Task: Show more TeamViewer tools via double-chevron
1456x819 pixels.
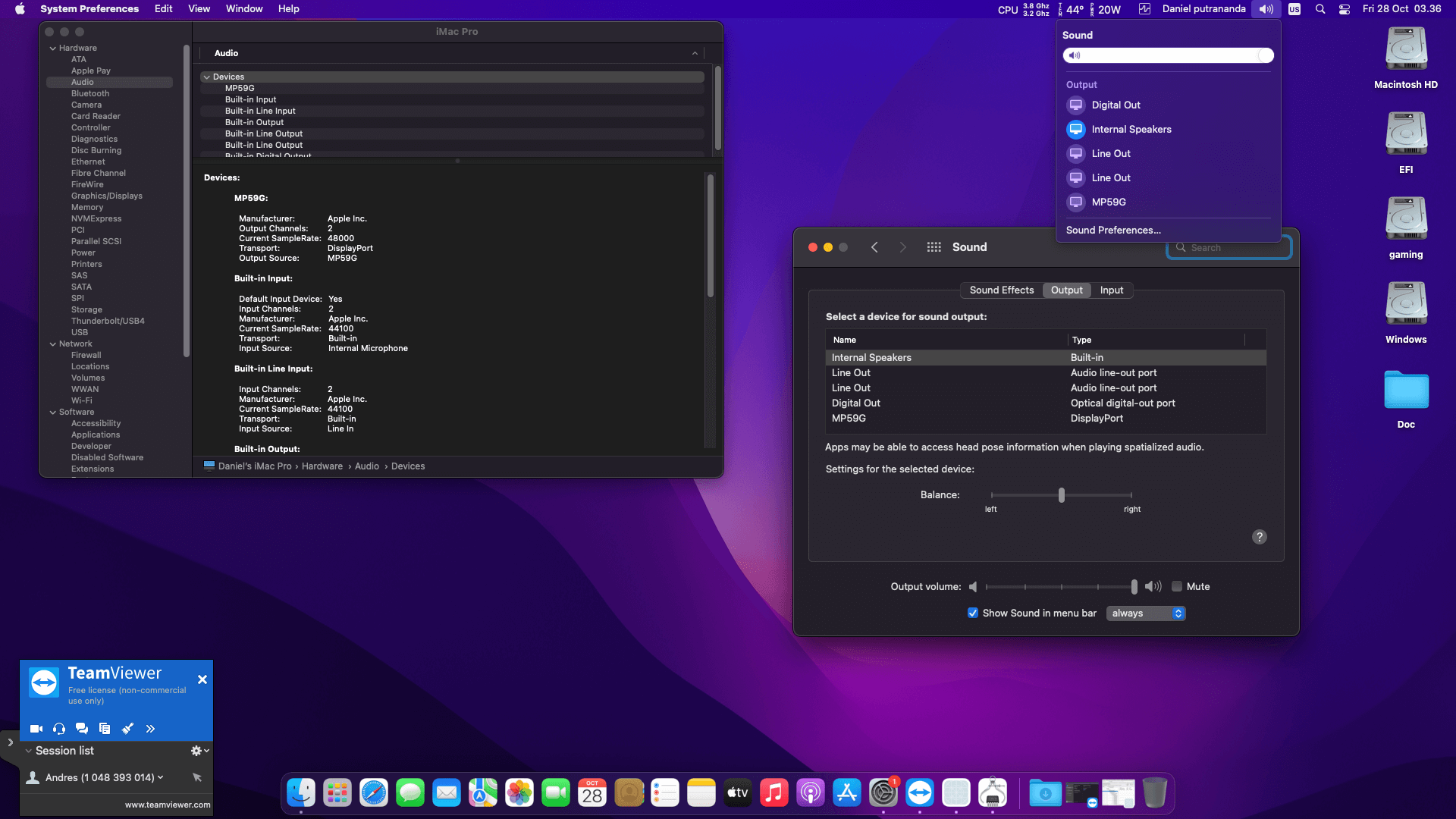Action: [150, 729]
